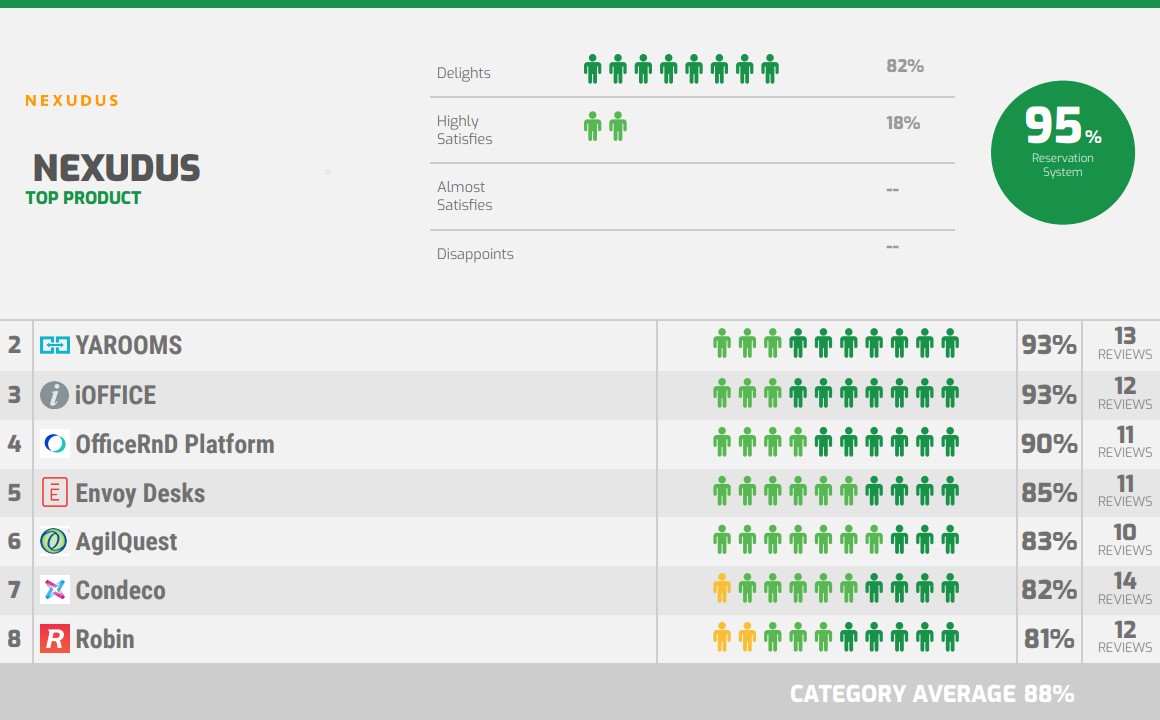Open the OfficeRnD Platform product name

pos(175,444)
